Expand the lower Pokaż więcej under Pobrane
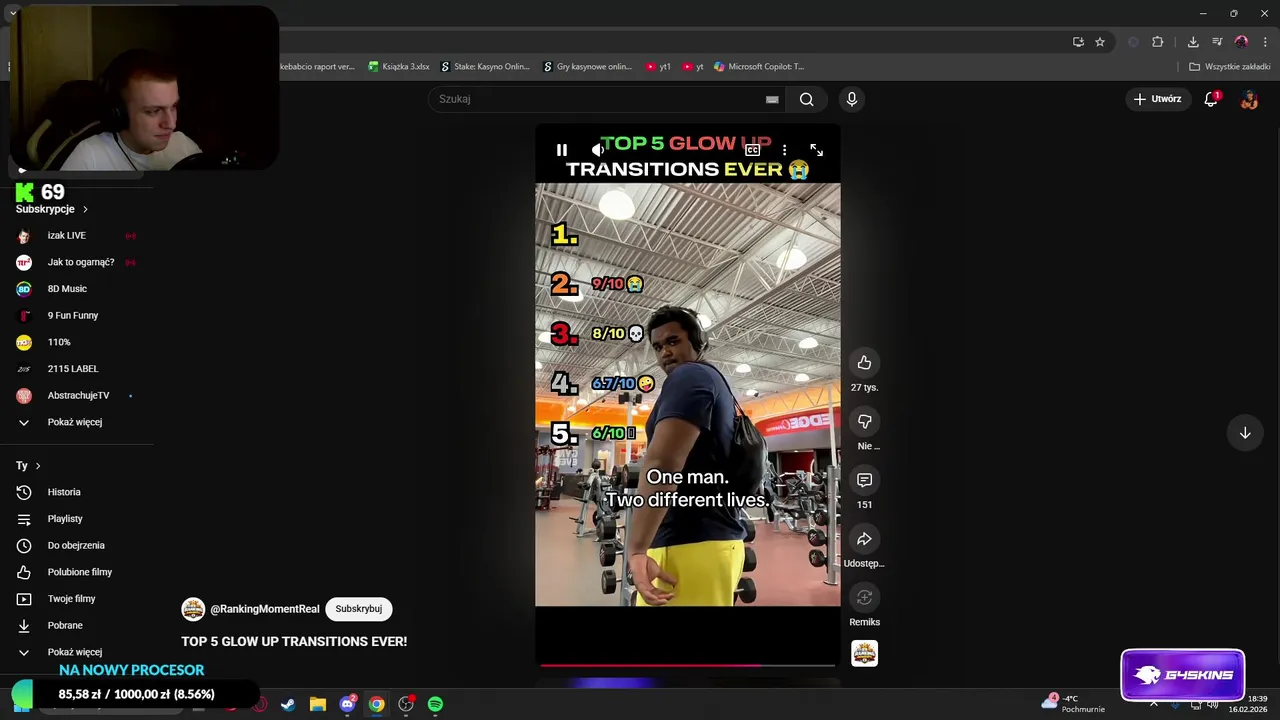This screenshot has width=1280, height=720. pyautogui.click(x=77, y=652)
